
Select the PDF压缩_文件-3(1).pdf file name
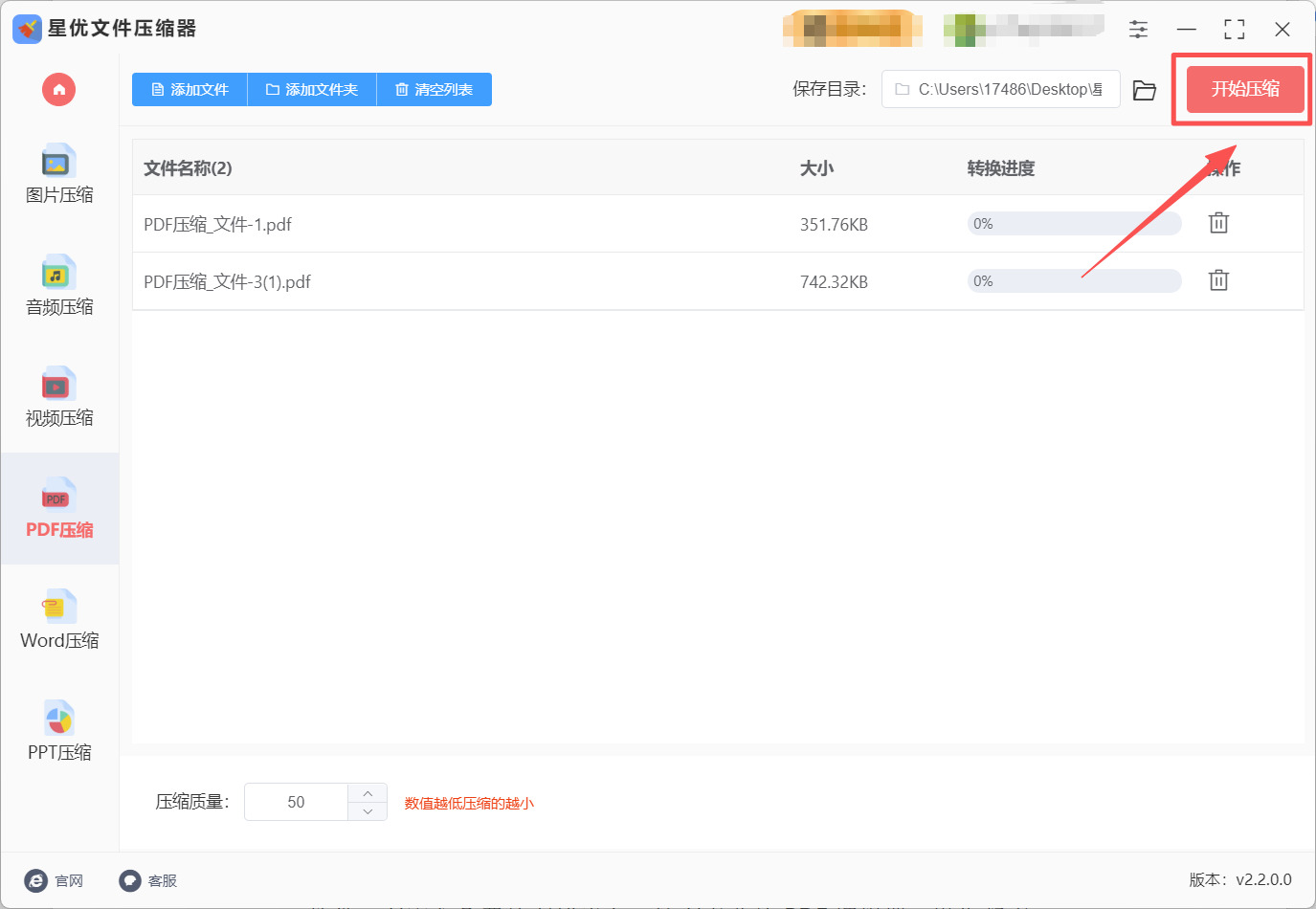coord(227,281)
